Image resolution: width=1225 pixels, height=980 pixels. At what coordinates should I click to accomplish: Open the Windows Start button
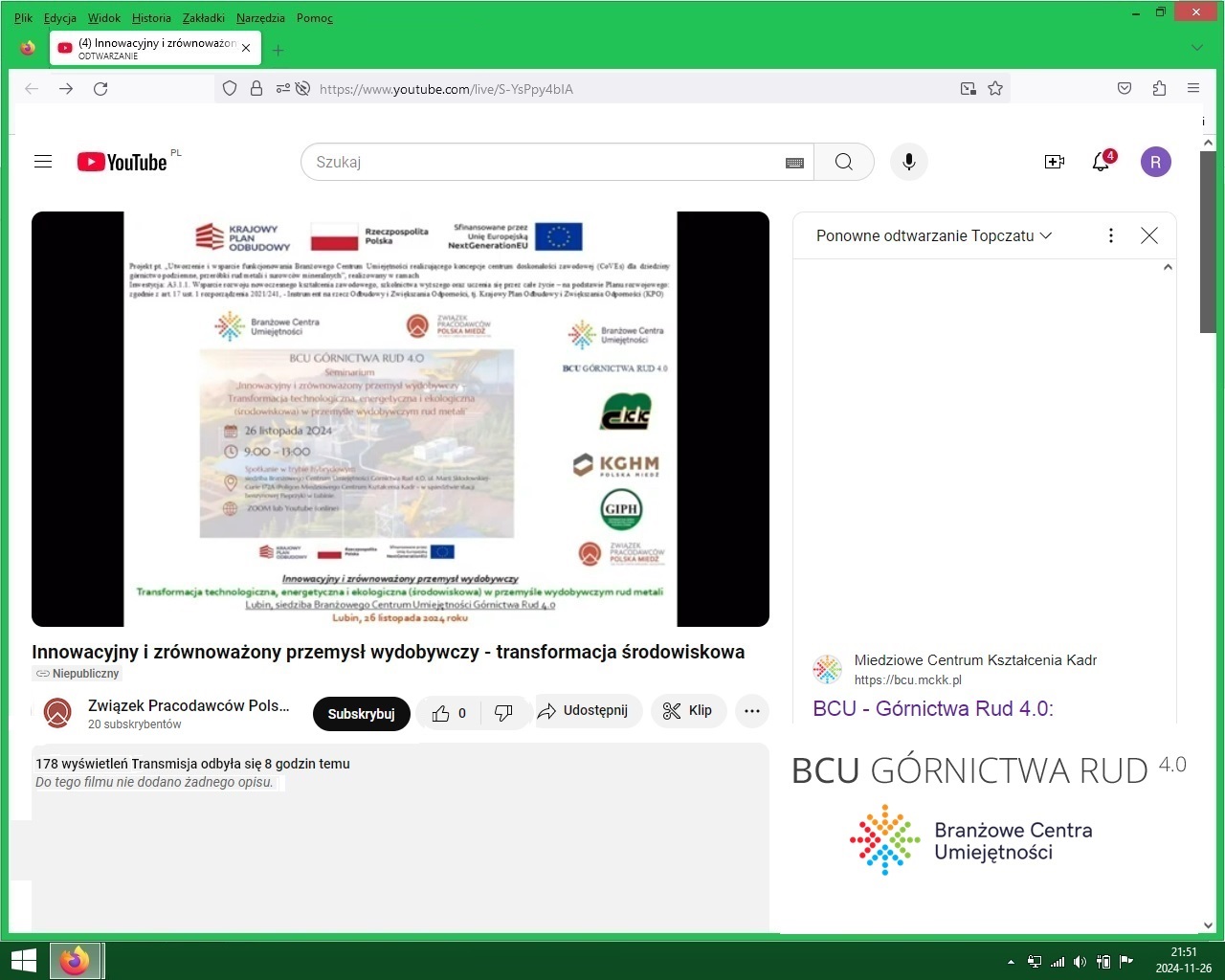(23, 961)
